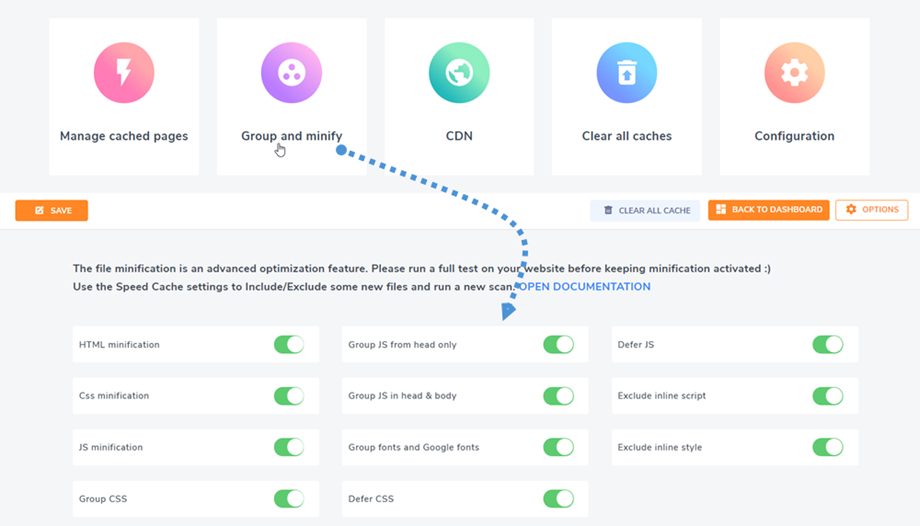920x526 pixels.
Task: Go Back to Dashboard
Action: [x=769, y=210]
